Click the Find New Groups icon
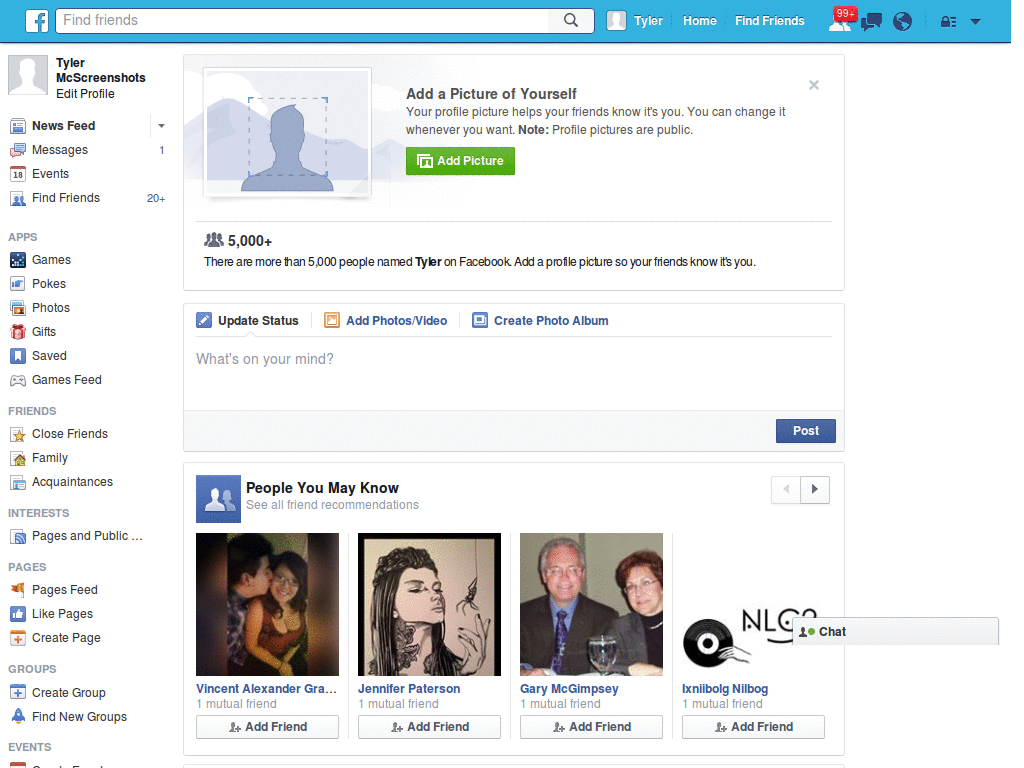1024x768 pixels. pyautogui.click(x=18, y=716)
